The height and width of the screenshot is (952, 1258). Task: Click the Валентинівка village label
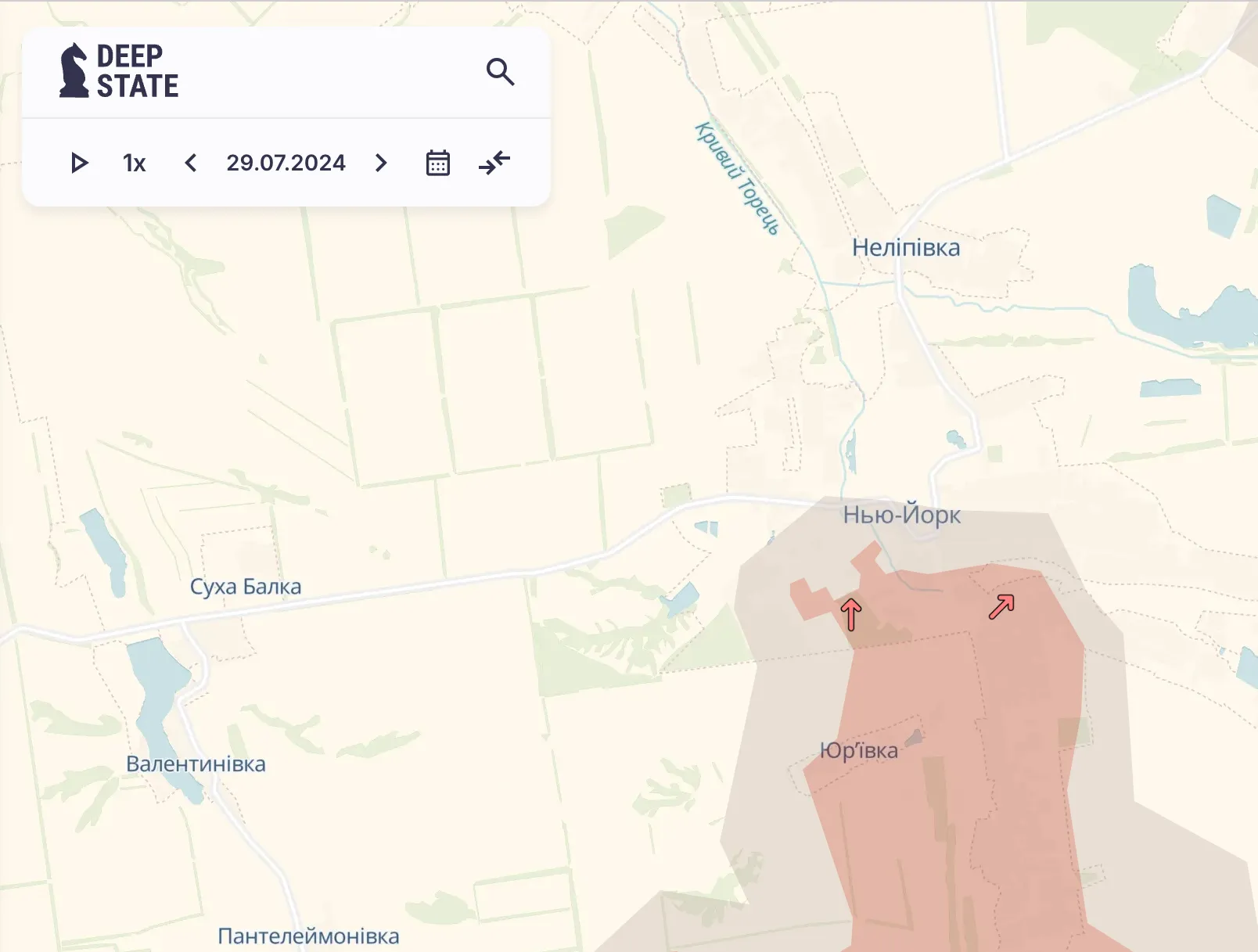click(196, 764)
